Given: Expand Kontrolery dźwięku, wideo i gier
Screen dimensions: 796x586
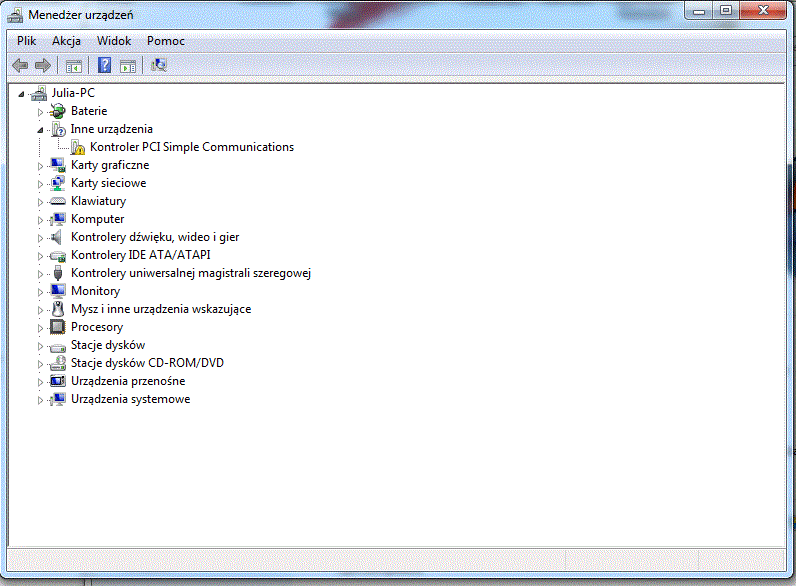Looking at the screenshot, I should (40, 238).
